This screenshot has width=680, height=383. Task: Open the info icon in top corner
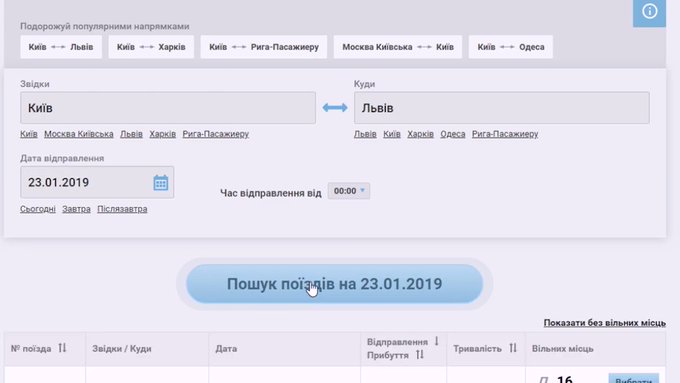[649, 11]
